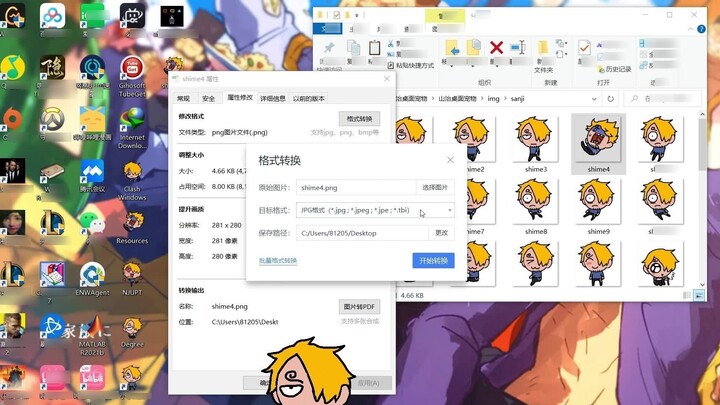Click the Move to folder arrow icon
The image size is (720, 405).
pyautogui.click(x=453, y=48)
